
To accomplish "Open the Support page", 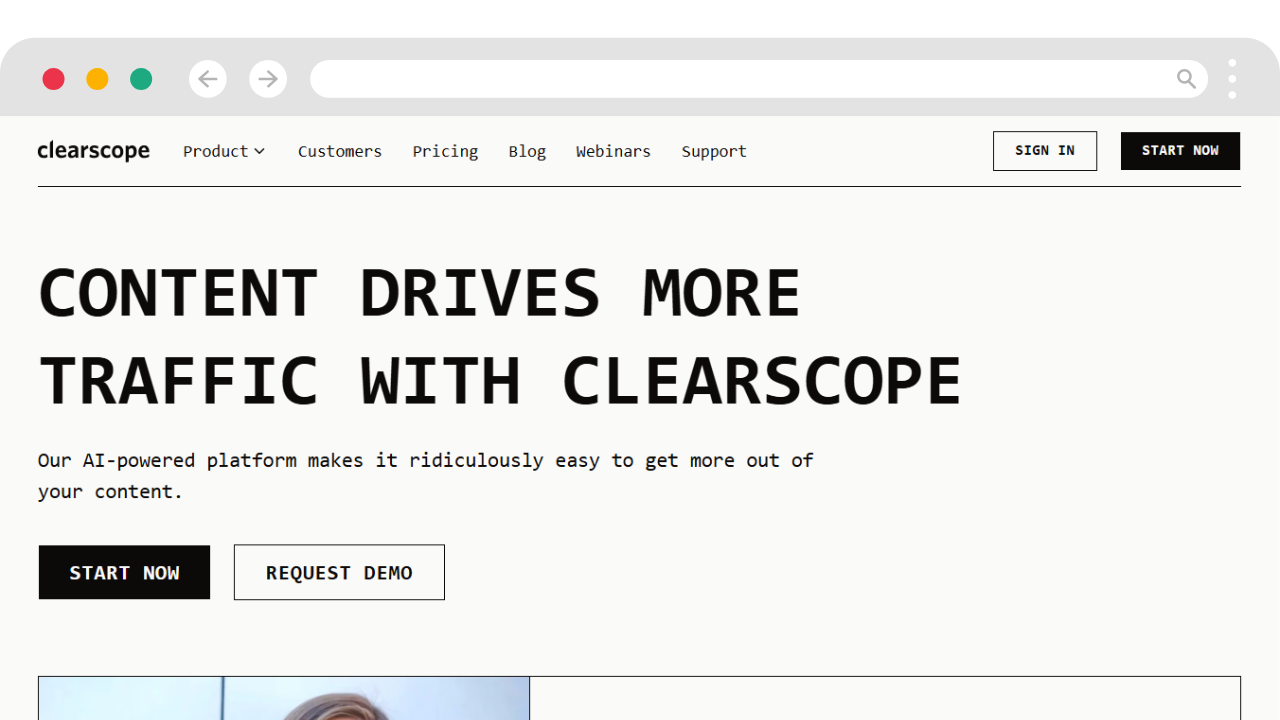I will click(x=714, y=151).
